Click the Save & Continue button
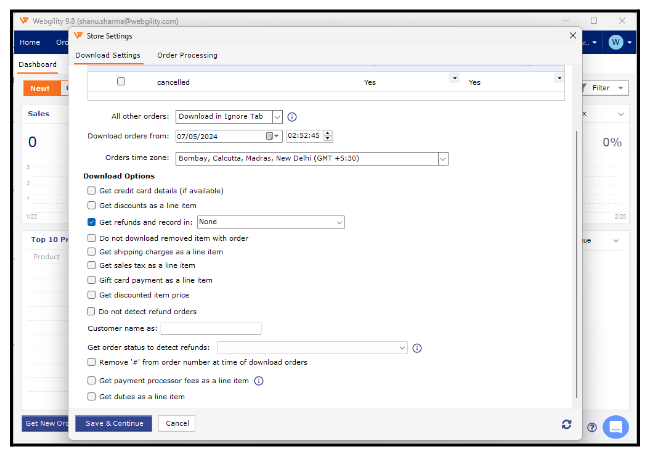This screenshot has width=653, height=454. point(113,423)
